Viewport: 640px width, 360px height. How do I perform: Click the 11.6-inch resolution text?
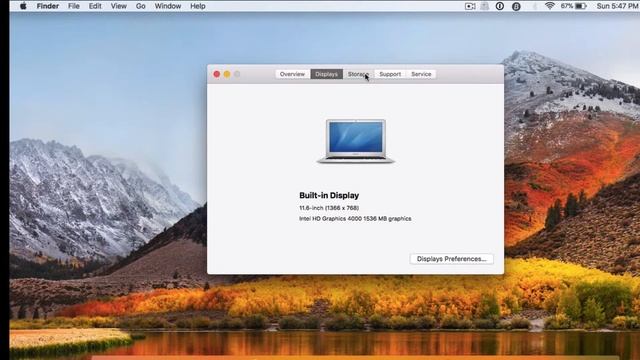click(x=329, y=208)
